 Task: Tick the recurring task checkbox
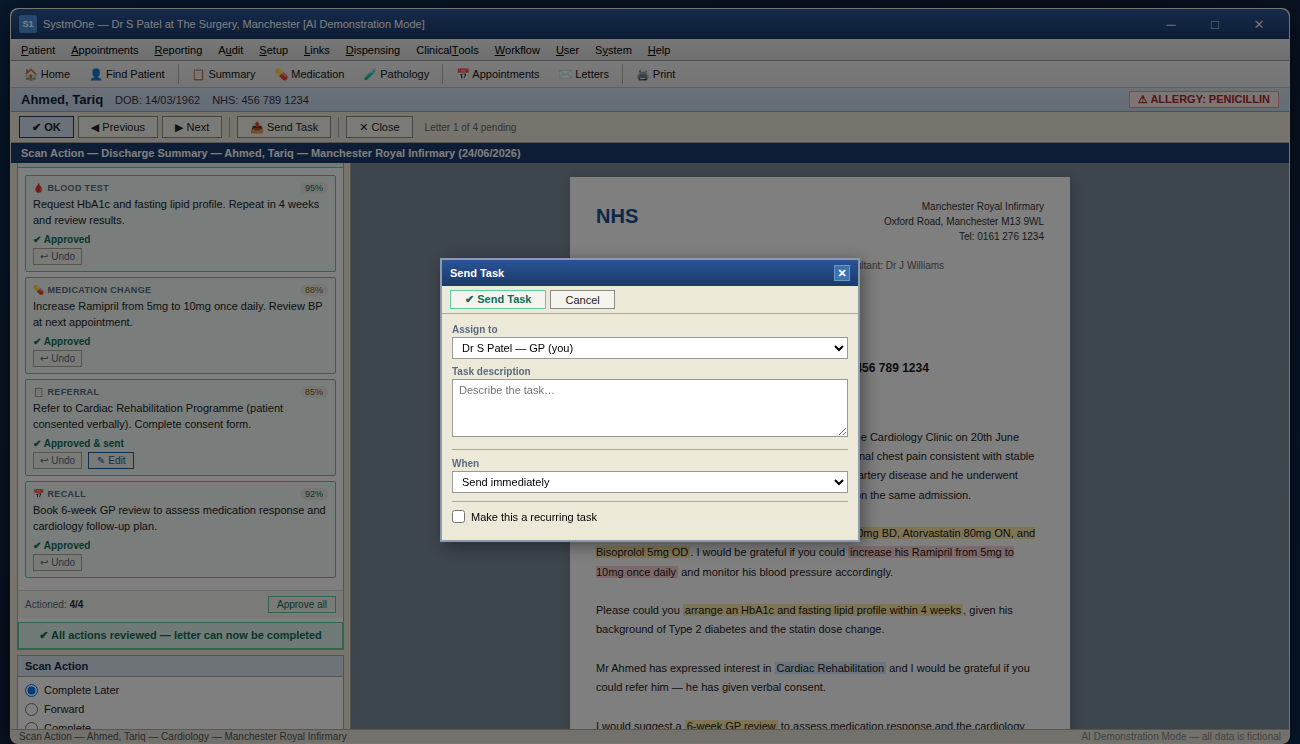459,517
